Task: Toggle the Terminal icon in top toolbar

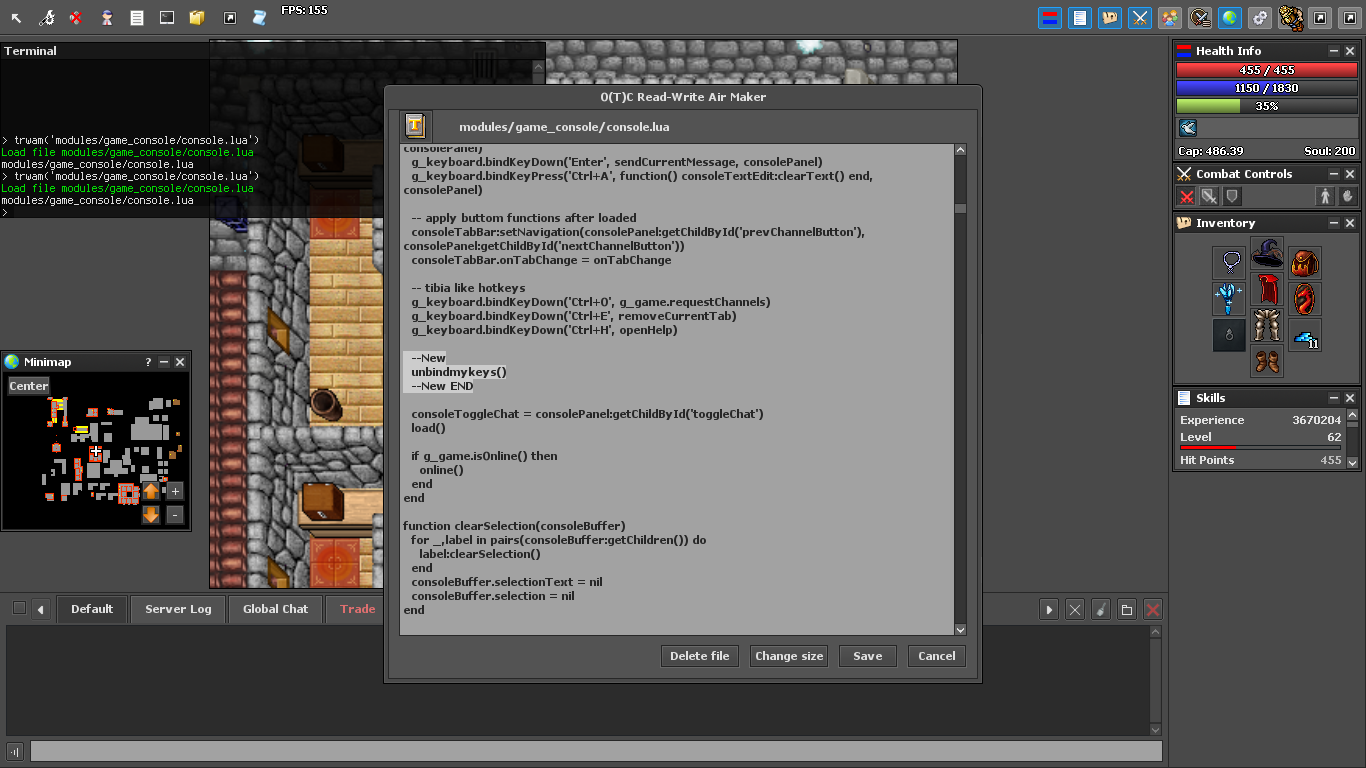Action: pos(167,18)
